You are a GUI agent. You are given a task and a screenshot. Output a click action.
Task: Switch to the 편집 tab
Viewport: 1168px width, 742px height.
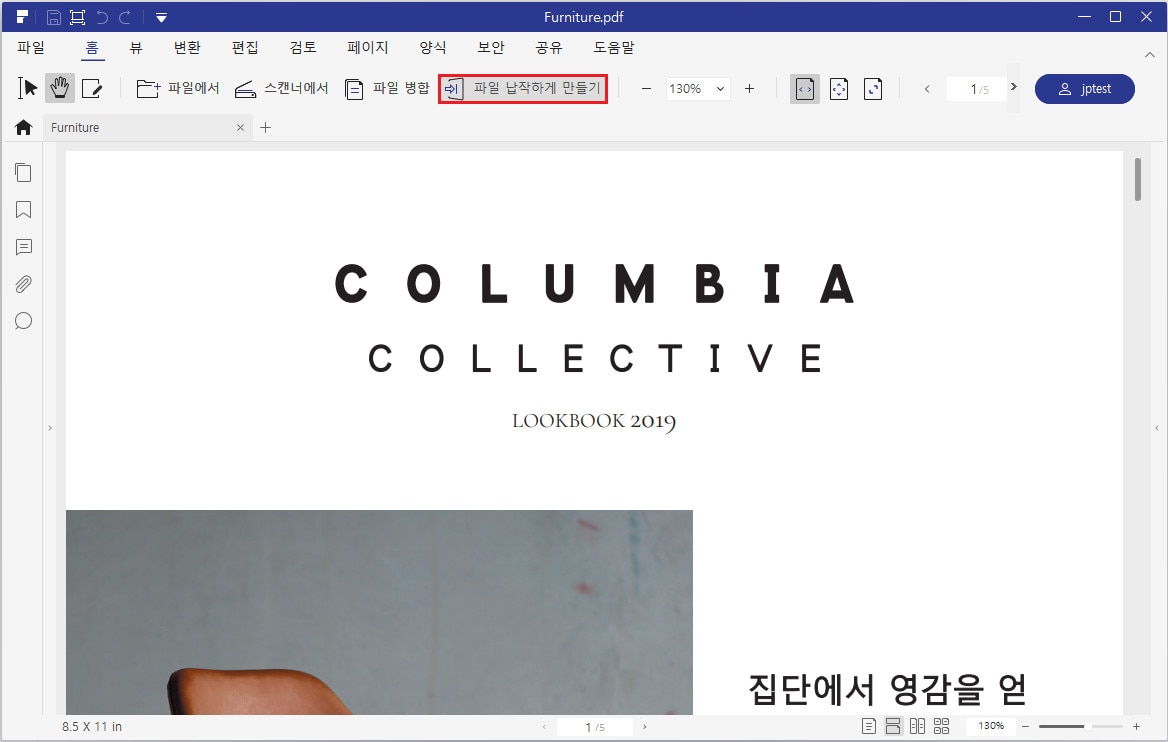(x=245, y=48)
